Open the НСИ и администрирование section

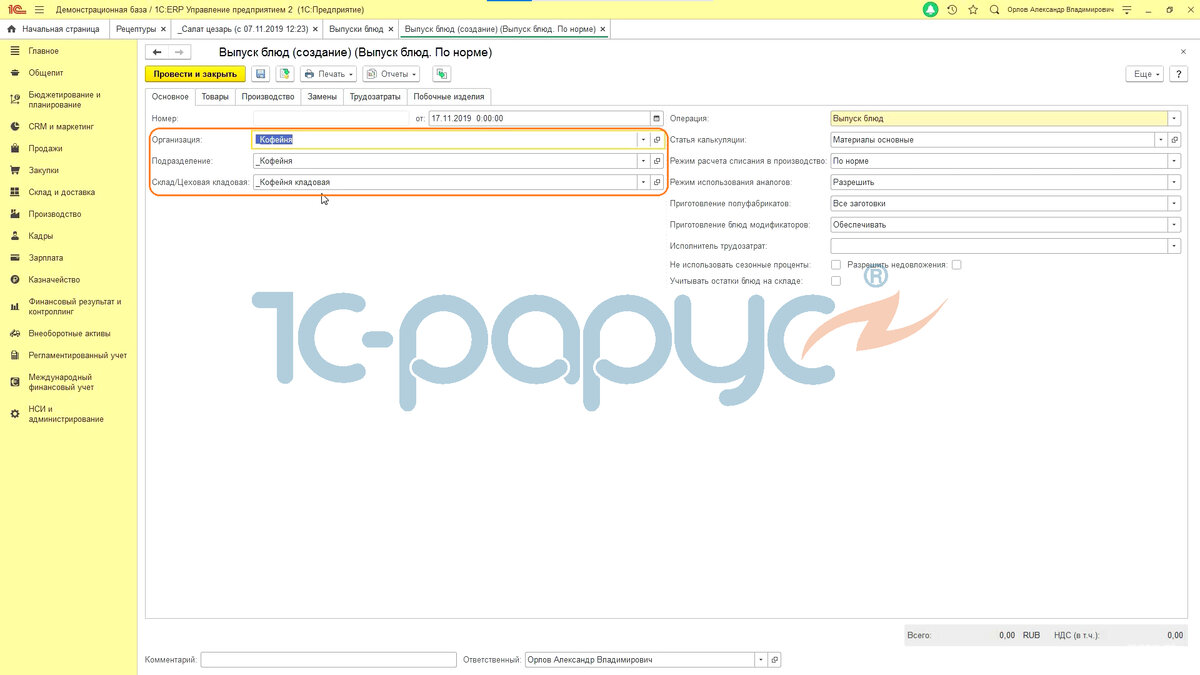[66, 414]
